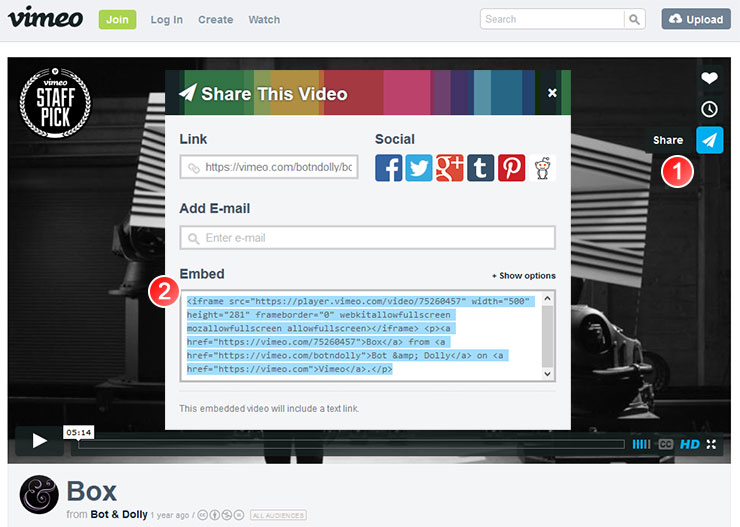The width and height of the screenshot is (740, 527).
Task: Share on Twitter
Action: 419,168
